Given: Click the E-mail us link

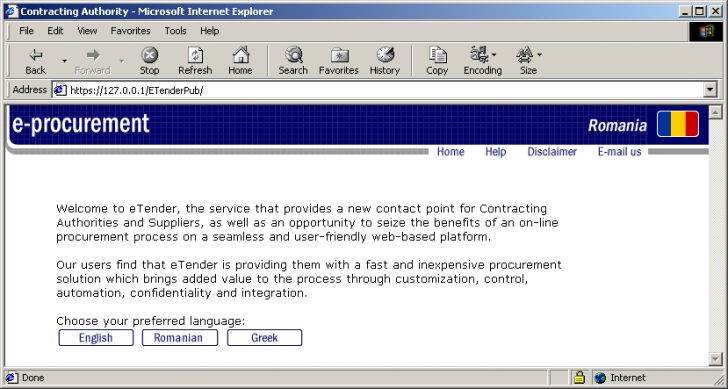Looking at the screenshot, I should (619, 152).
